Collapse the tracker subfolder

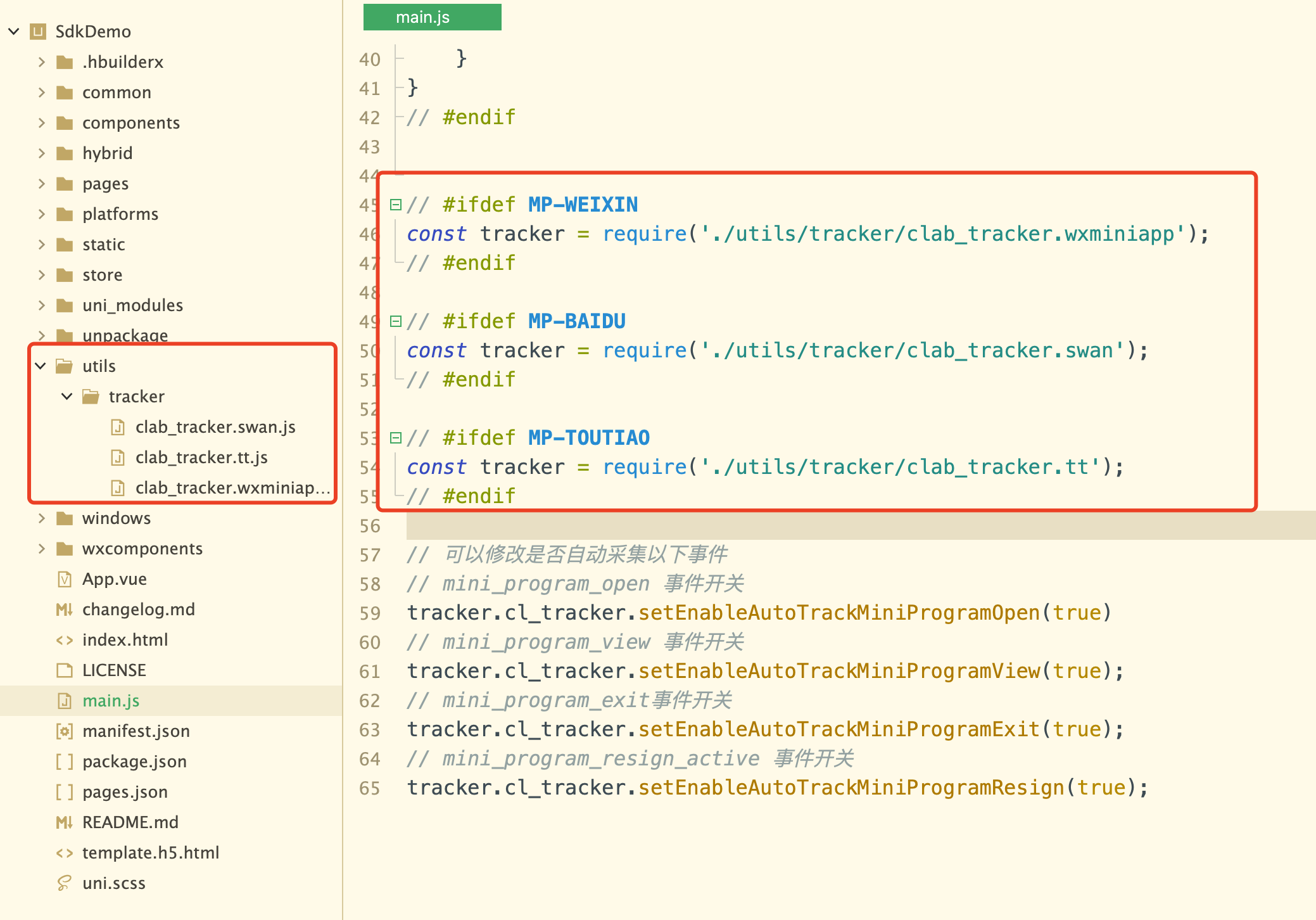click(x=67, y=397)
